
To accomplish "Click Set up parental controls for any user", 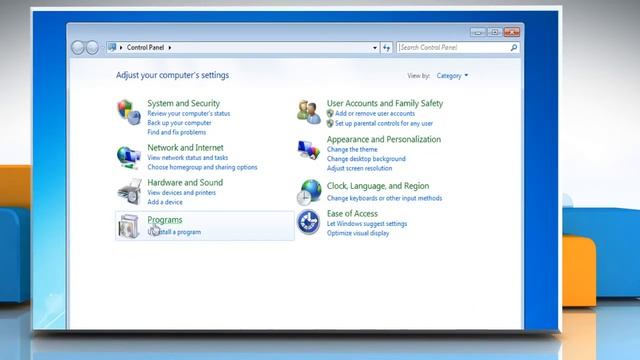I will 384,123.
